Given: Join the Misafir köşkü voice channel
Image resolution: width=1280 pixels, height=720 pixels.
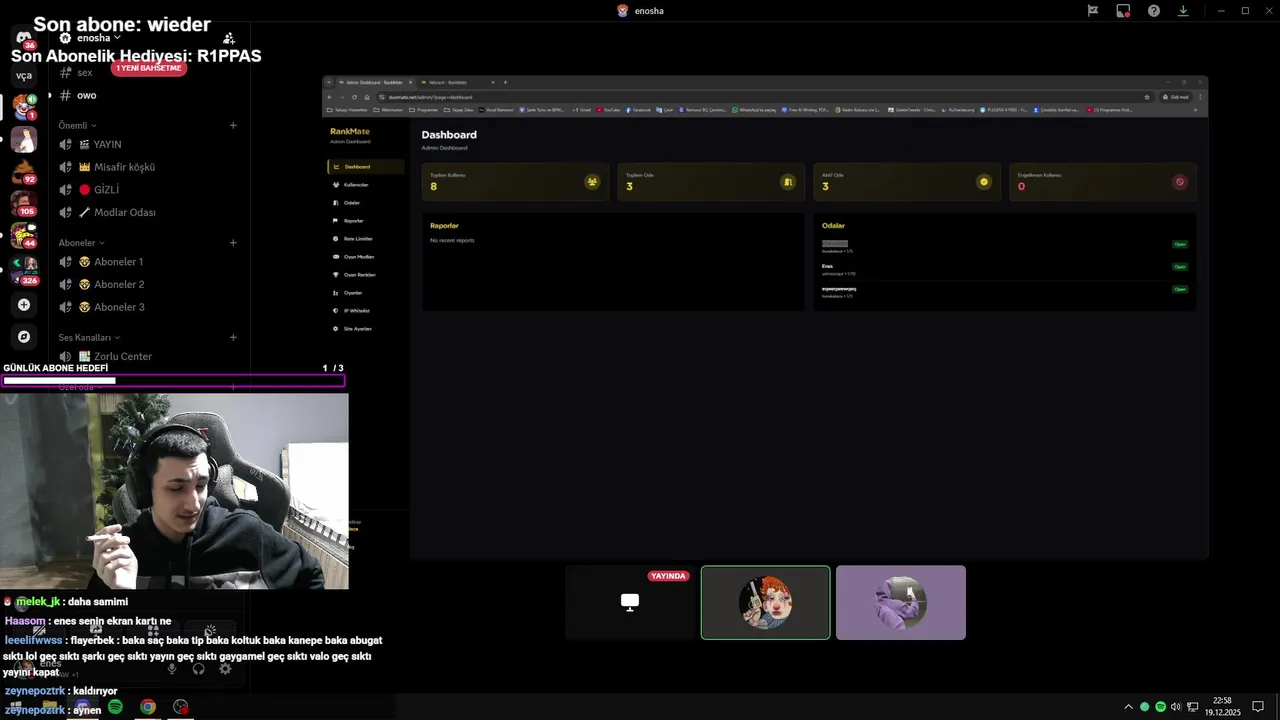Looking at the screenshot, I should tap(148, 167).
